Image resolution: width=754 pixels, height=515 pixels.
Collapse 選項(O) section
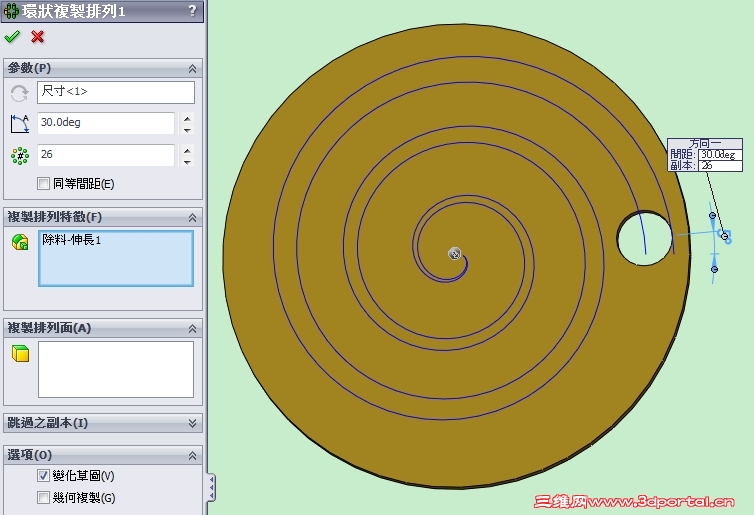192,455
